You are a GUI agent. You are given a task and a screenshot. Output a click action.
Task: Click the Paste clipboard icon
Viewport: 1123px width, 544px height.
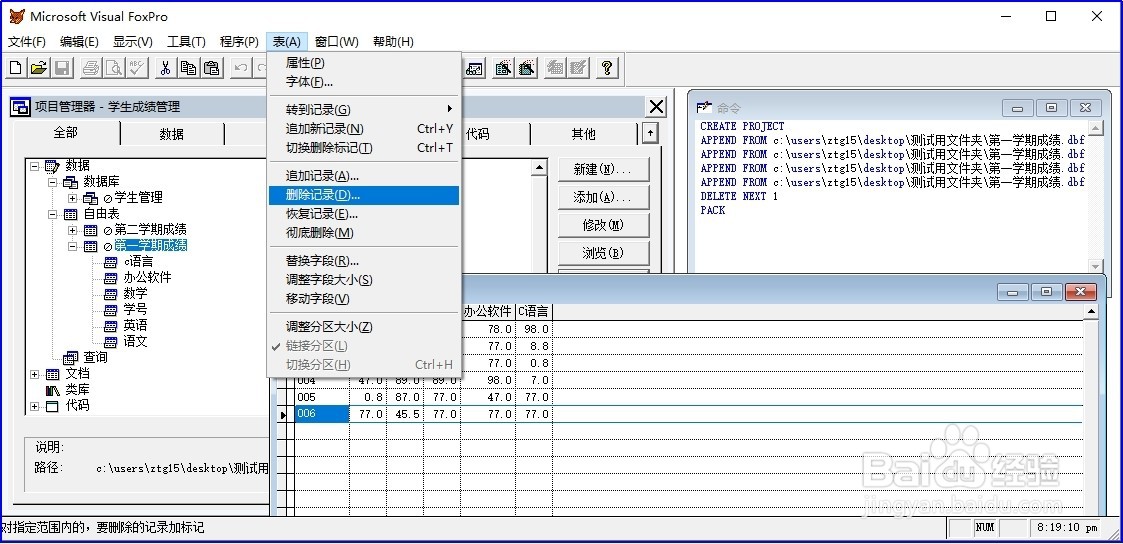click(211, 68)
